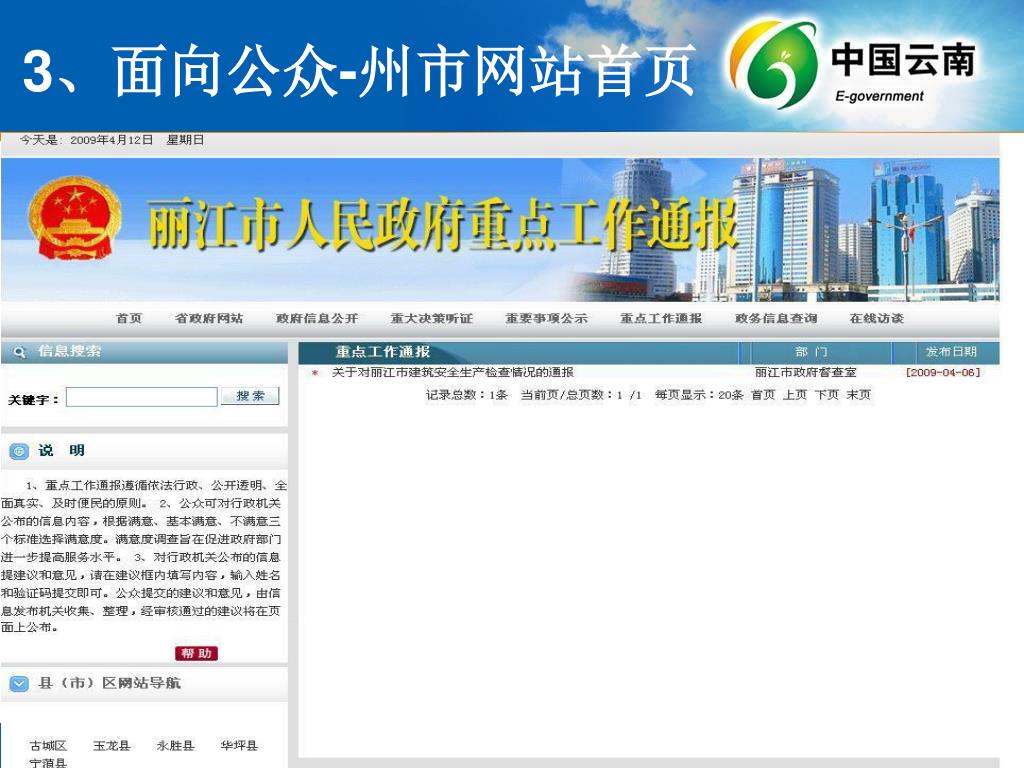The width and height of the screenshot is (1024, 768).
Task: Click the 每页显示：20条 text
Action: coord(699,395)
